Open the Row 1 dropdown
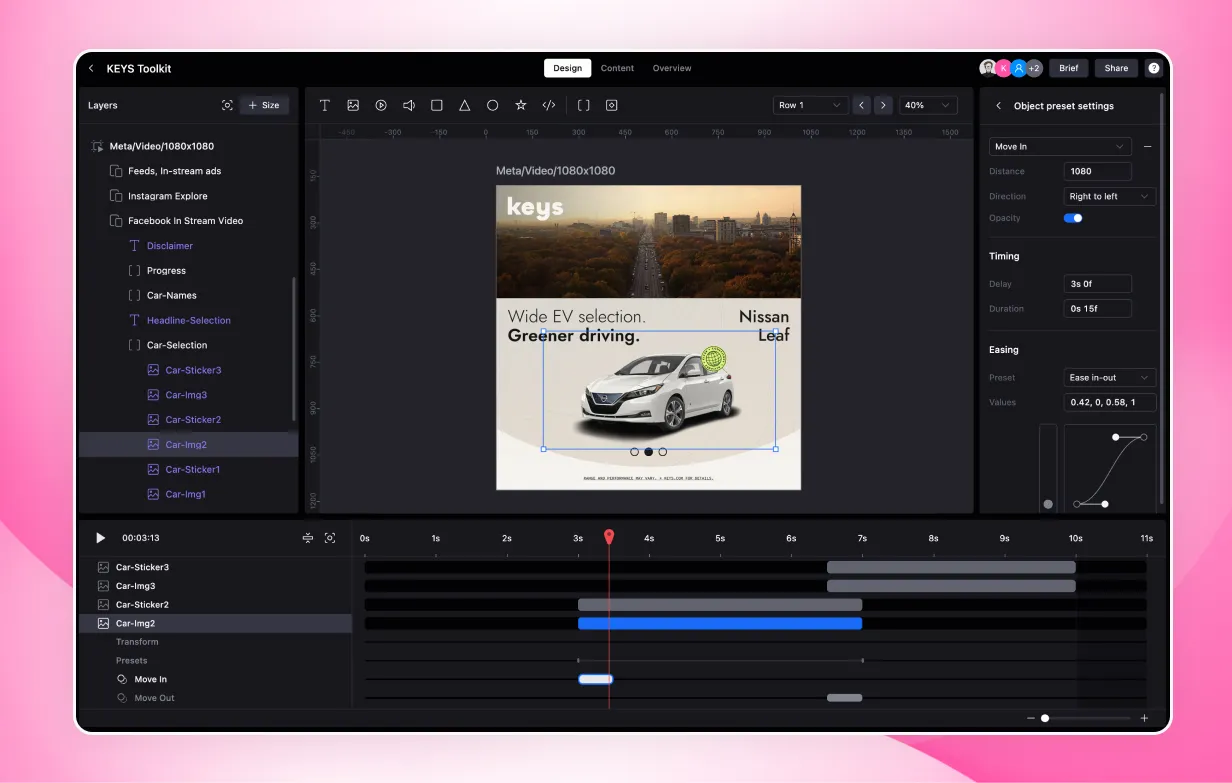Image resolution: width=1232 pixels, height=783 pixels. (810, 105)
